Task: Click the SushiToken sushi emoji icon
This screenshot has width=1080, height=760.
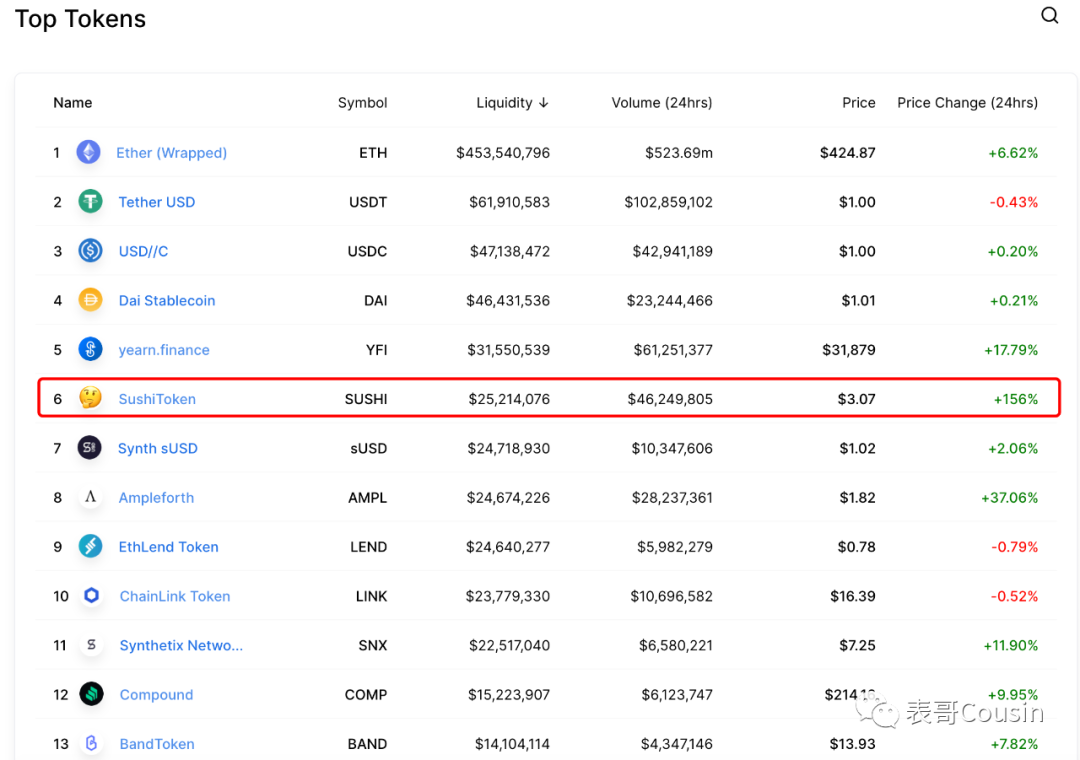Action: coord(90,398)
